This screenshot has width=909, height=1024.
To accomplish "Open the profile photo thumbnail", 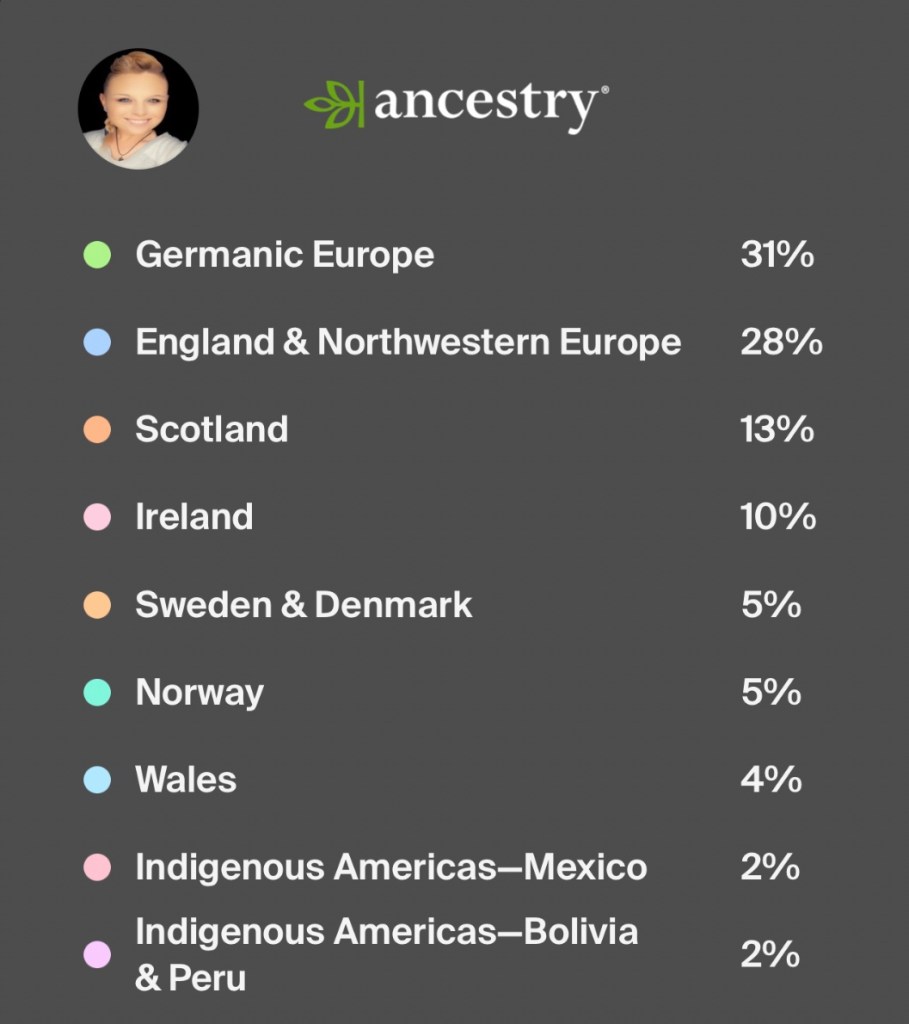I will point(138,109).
